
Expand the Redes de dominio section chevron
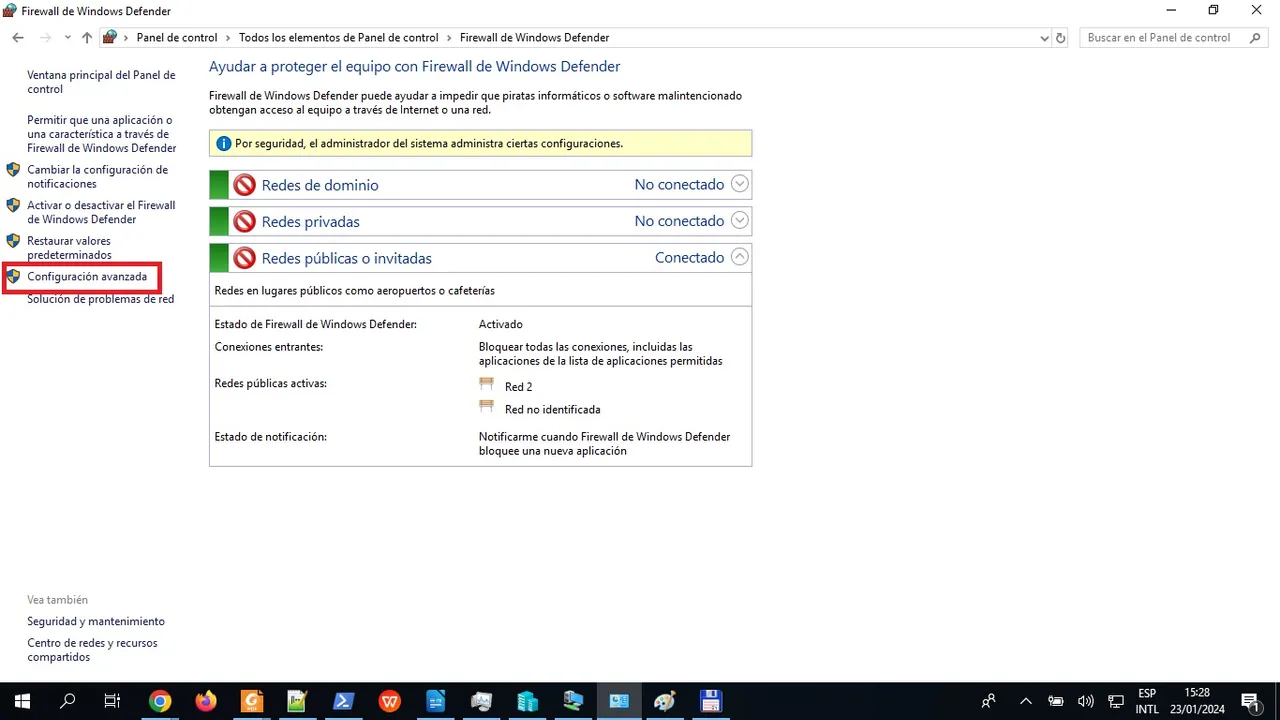tap(739, 184)
